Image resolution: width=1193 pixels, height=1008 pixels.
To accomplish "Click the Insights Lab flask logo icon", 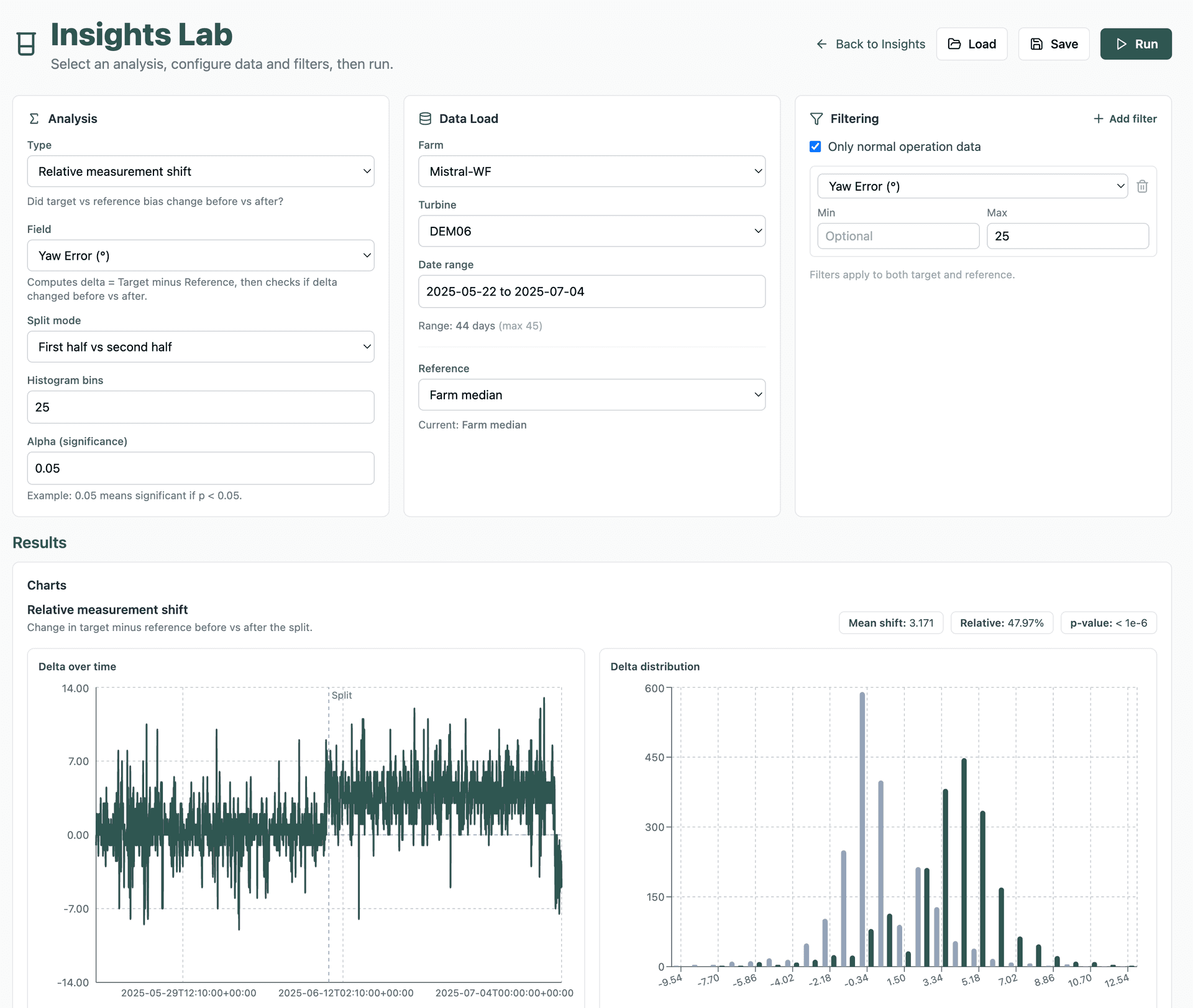I will tap(25, 43).
